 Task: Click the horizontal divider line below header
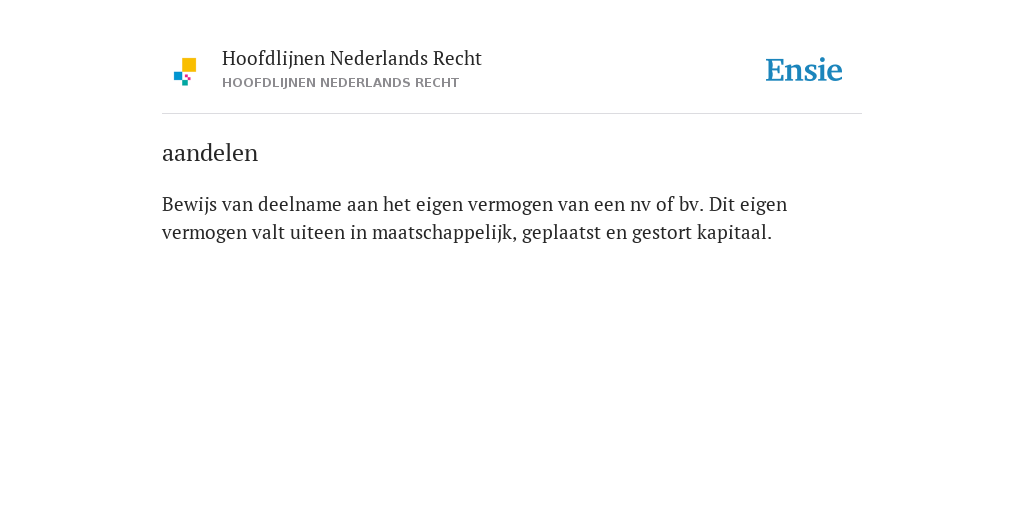[512, 114]
